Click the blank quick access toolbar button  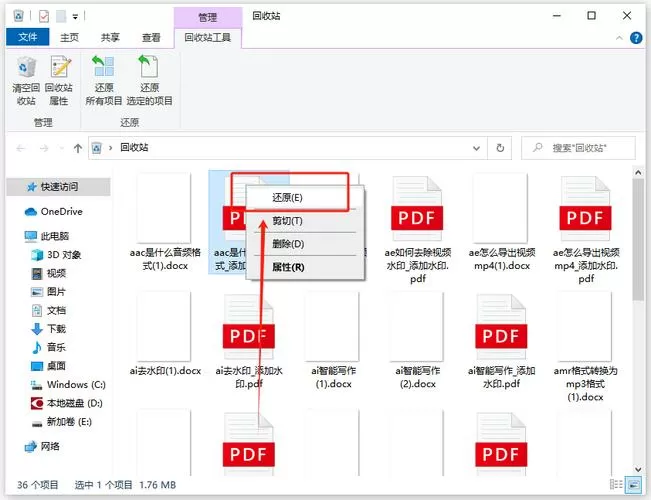[x=61, y=16]
